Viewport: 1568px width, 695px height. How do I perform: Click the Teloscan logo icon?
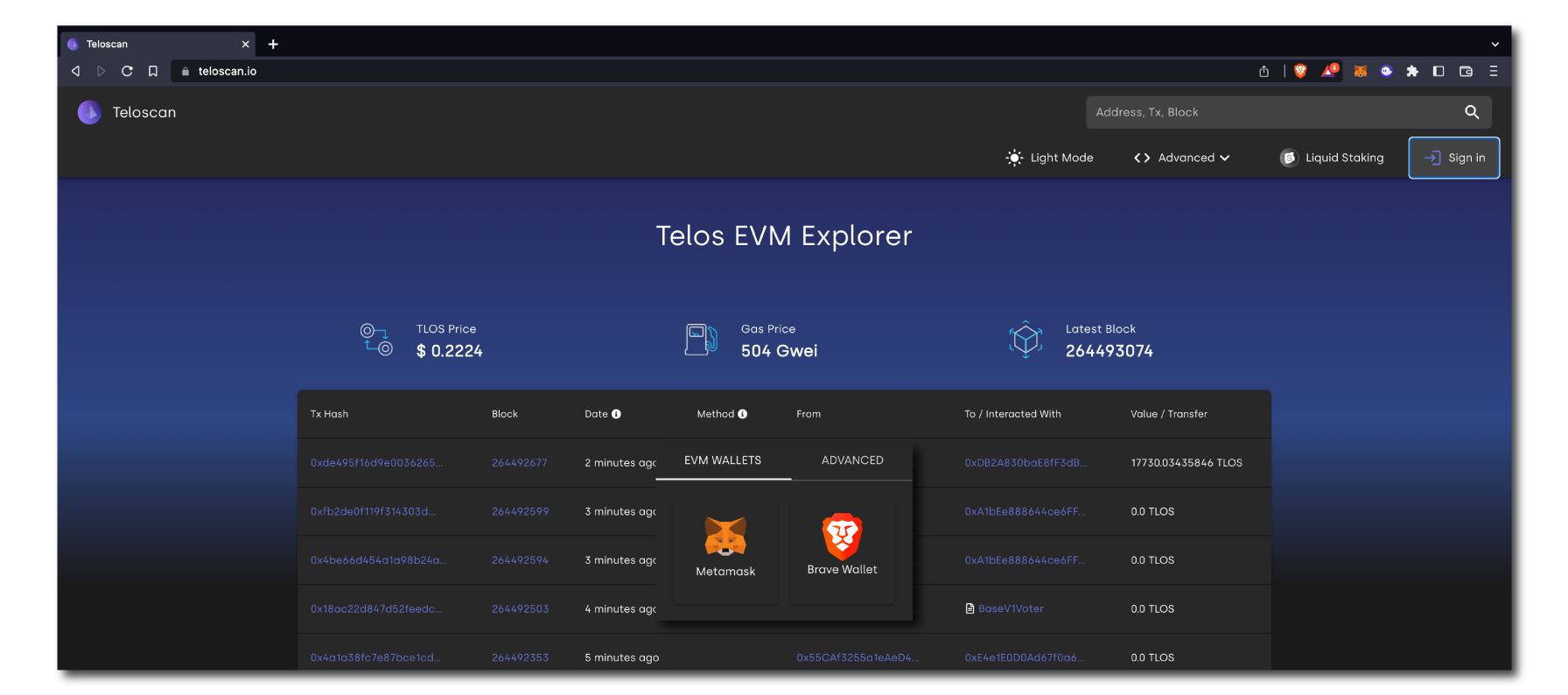[89, 112]
